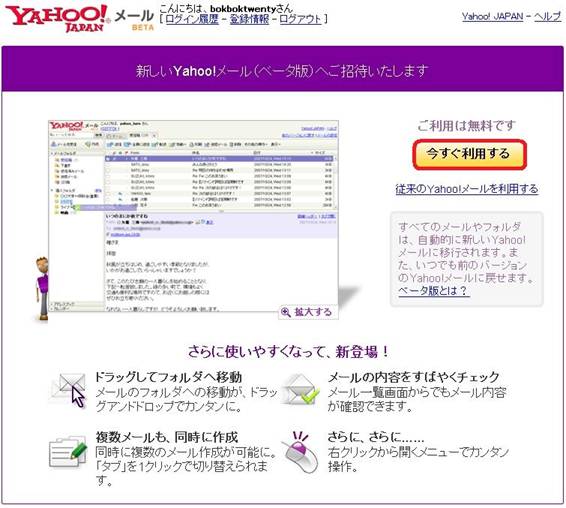Click the bokboktwenty username greeting
The height and width of the screenshot is (508, 566).
point(226,8)
